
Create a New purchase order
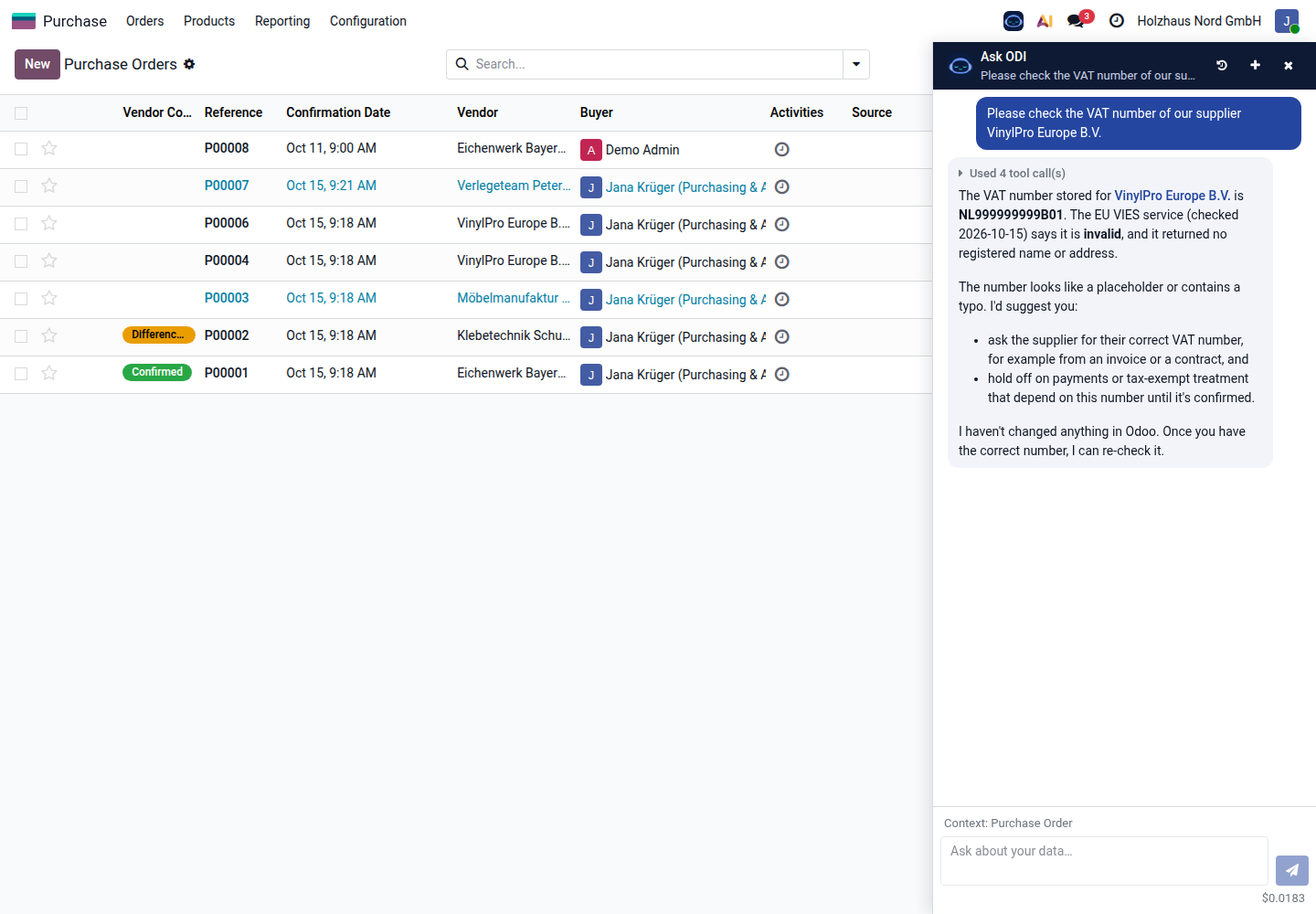[x=37, y=64]
